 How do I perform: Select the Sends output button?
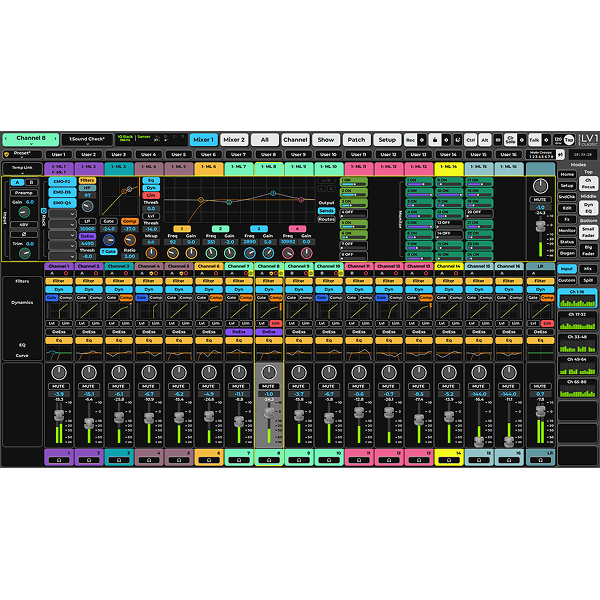(x=326, y=211)
